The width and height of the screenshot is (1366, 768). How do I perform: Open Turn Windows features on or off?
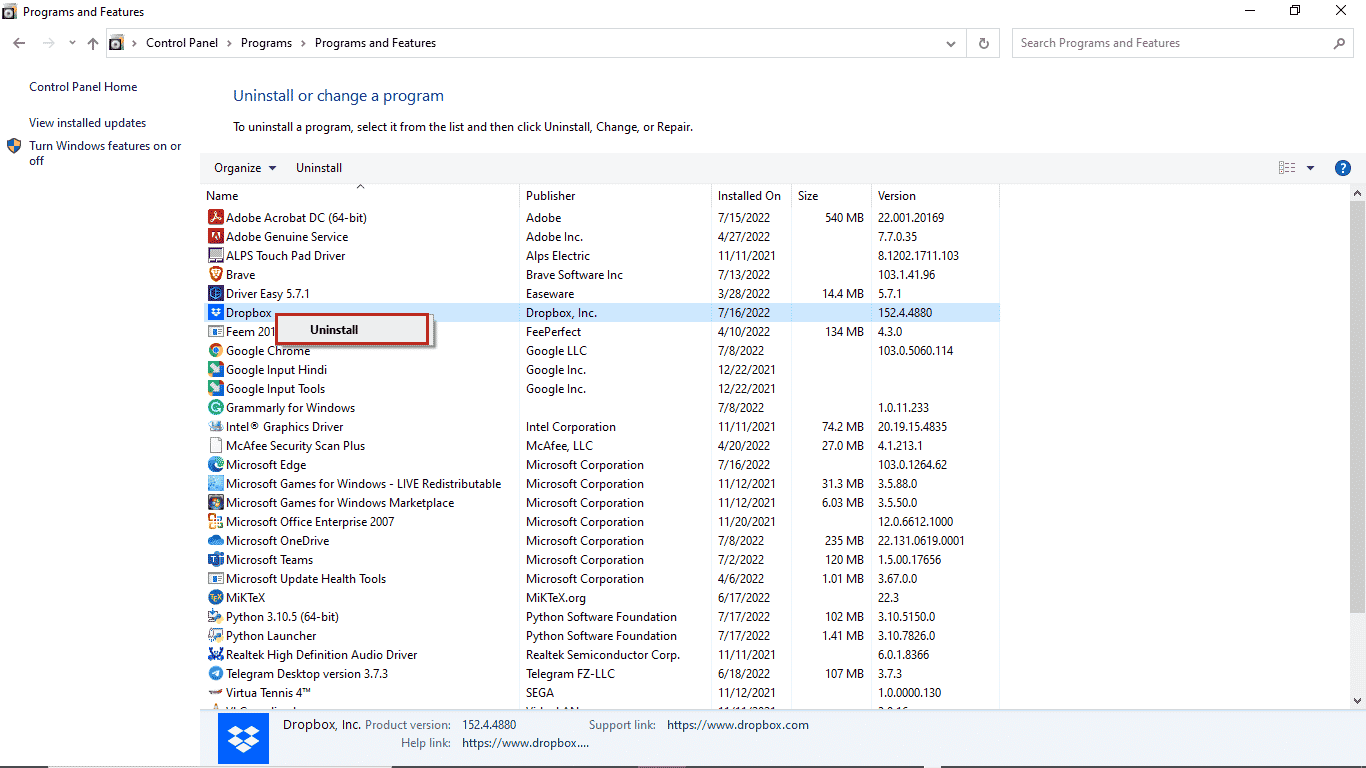pyautogui.click(x=105, y=153)
